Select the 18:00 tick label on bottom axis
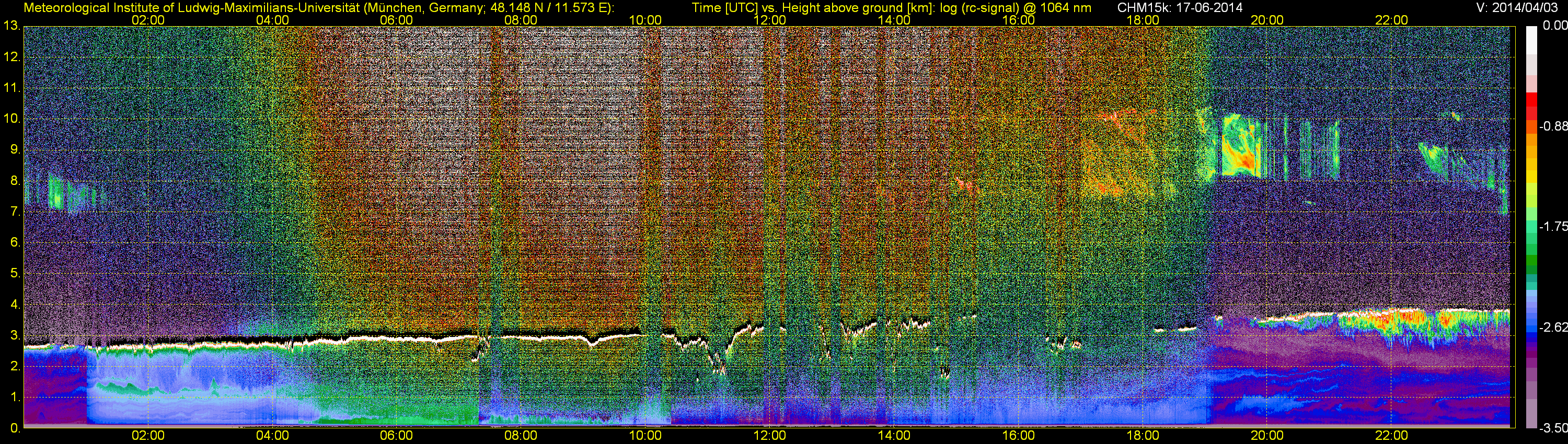This screenshot has width=1568, height=444. point(1143,436)
